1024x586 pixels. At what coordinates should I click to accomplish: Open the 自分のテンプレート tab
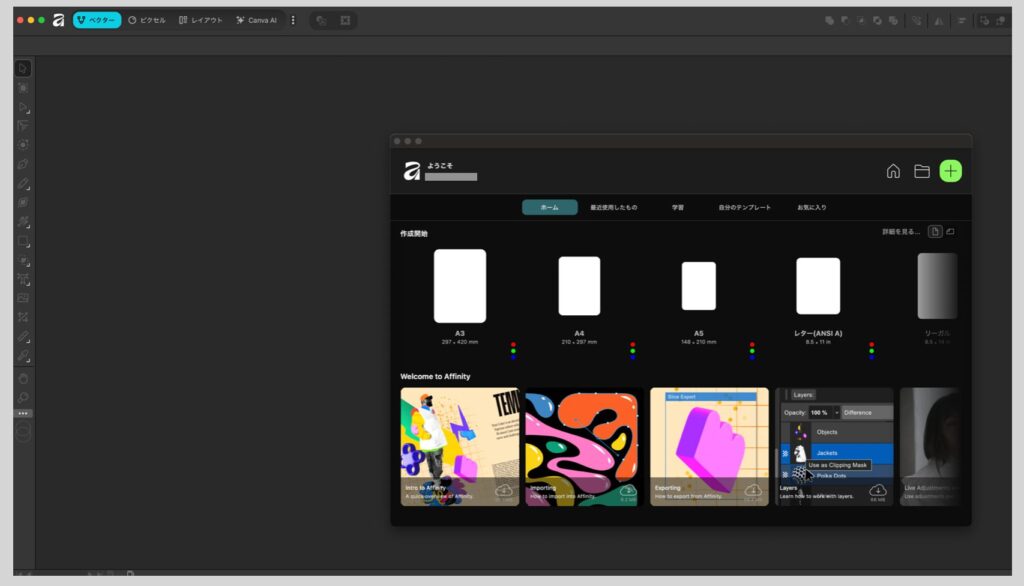744,207
